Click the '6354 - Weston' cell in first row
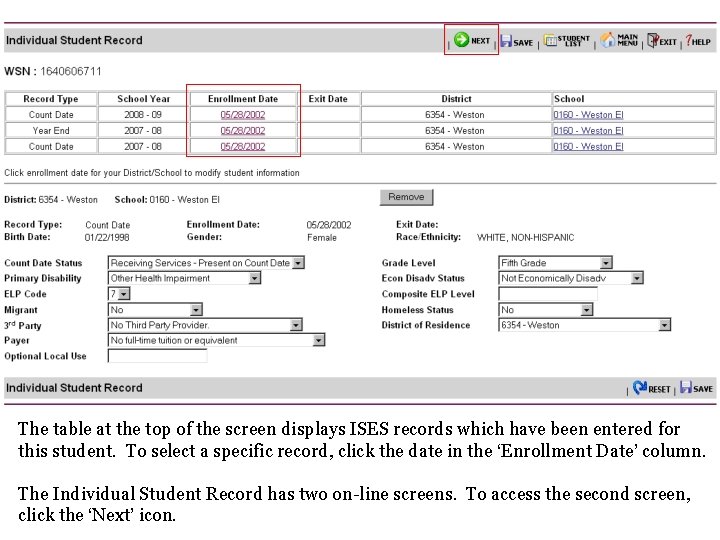Viewport: 720px width, 540px height. click(455, 115)
